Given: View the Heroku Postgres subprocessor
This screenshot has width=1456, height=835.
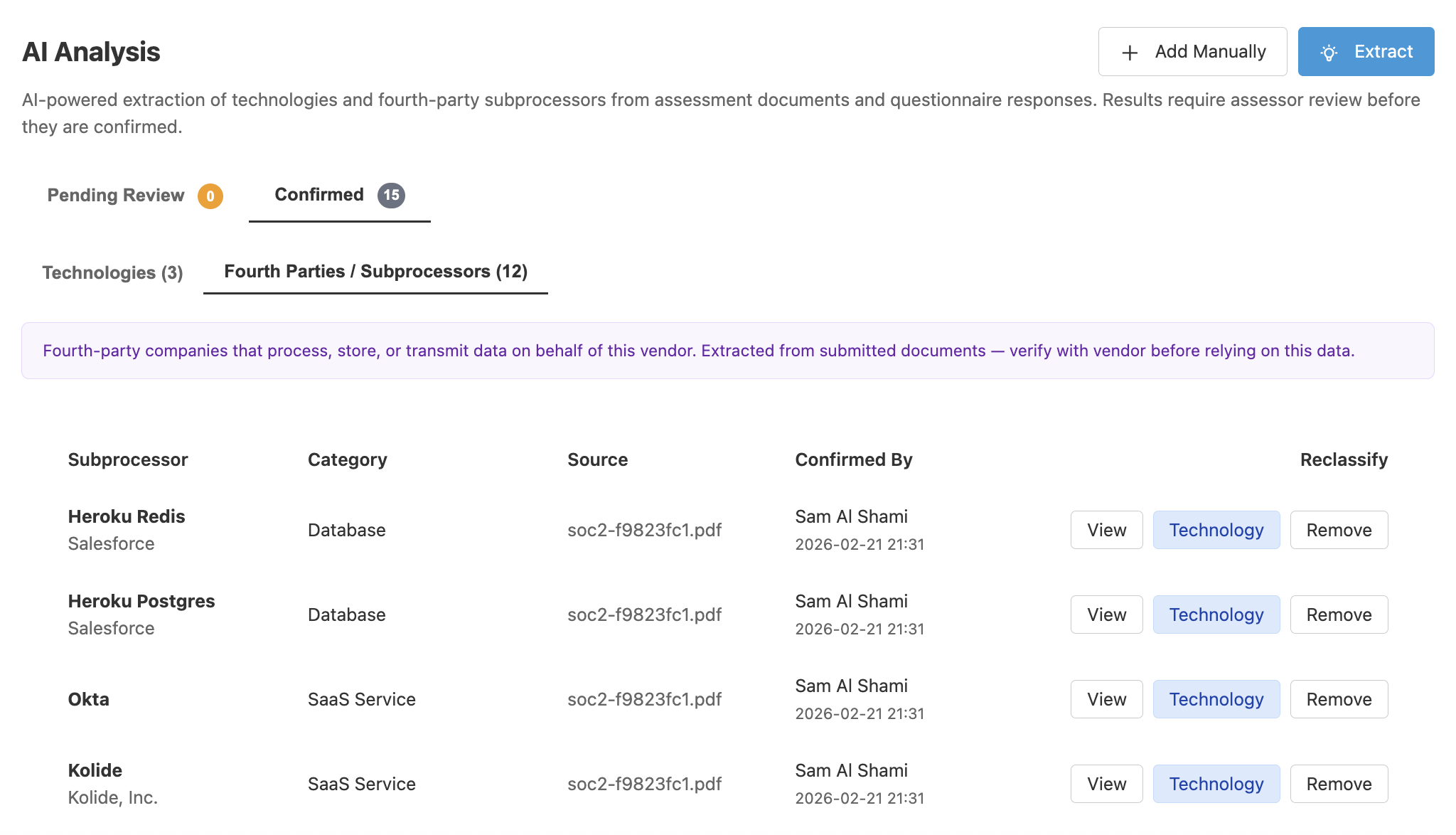Looking at the screenshot, I should click(1106, 615).
